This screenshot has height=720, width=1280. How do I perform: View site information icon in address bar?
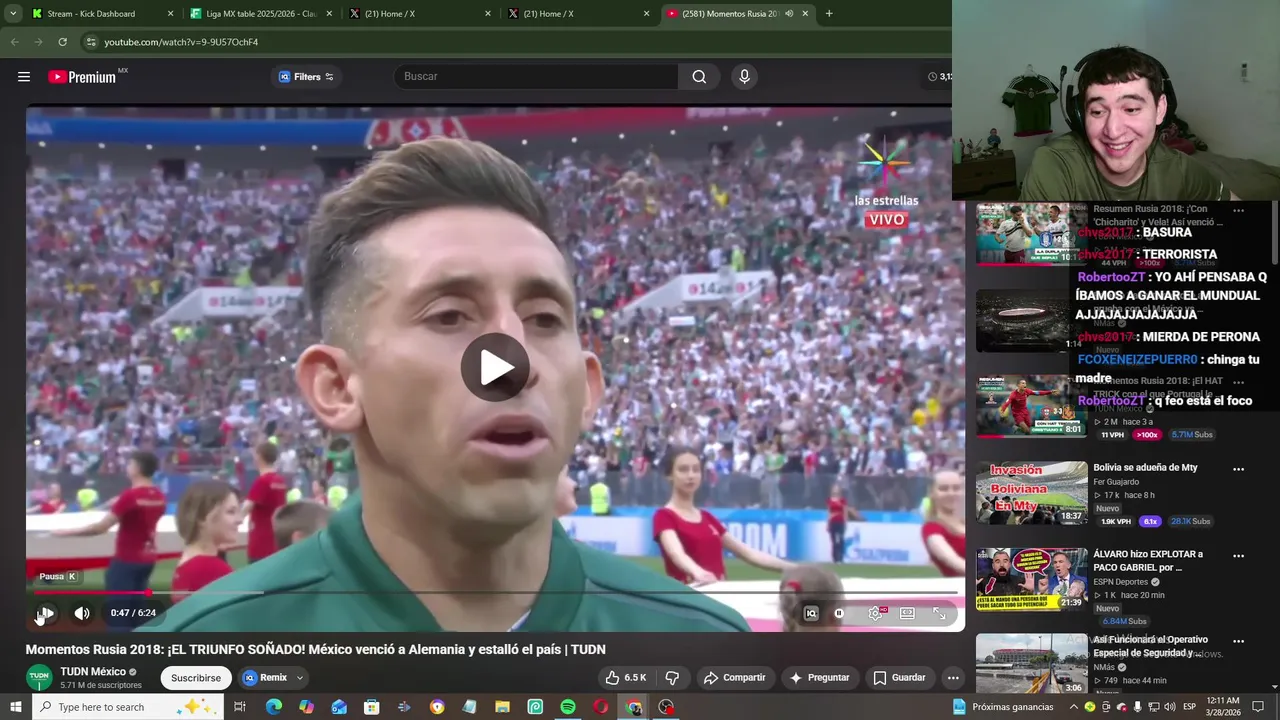[91, 42]
